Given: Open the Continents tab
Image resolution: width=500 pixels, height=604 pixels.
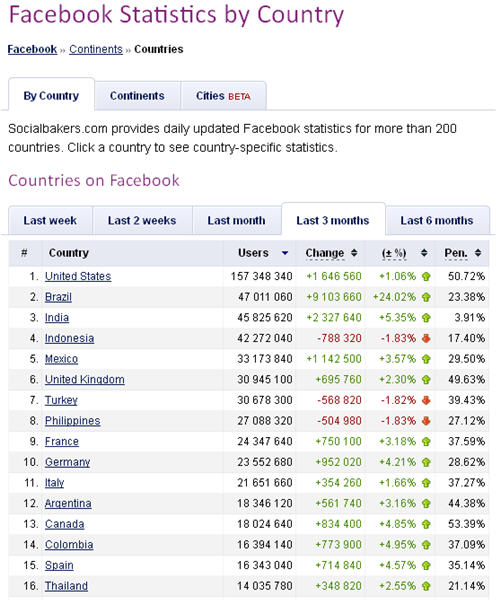Looking at the screenshot, I should 137,96.
